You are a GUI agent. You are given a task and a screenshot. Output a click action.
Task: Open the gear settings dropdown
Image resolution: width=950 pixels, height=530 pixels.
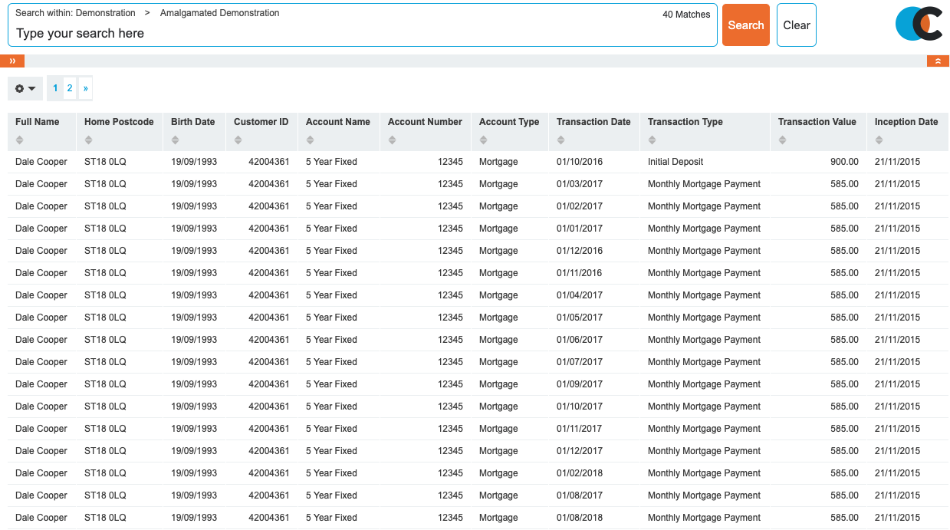coord(25,88)
